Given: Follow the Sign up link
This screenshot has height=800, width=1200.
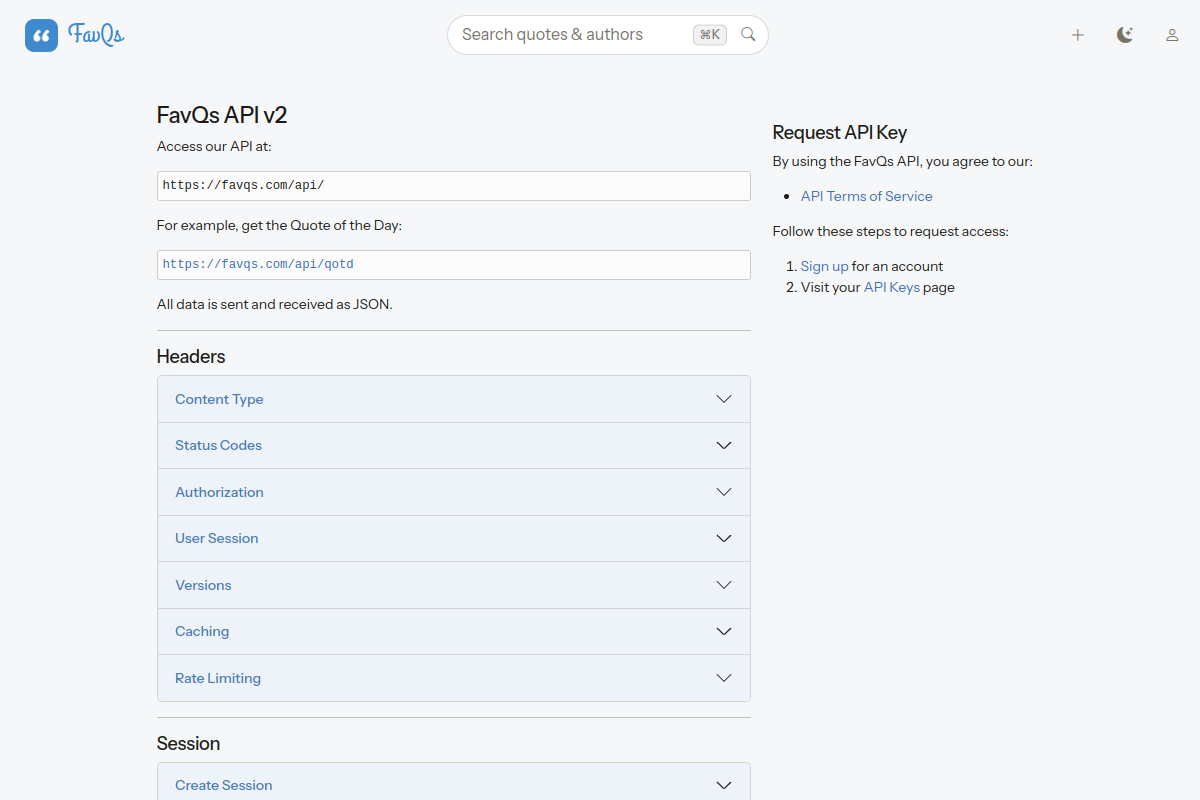Looking at the screenshot, I should (x=824, y=266).
